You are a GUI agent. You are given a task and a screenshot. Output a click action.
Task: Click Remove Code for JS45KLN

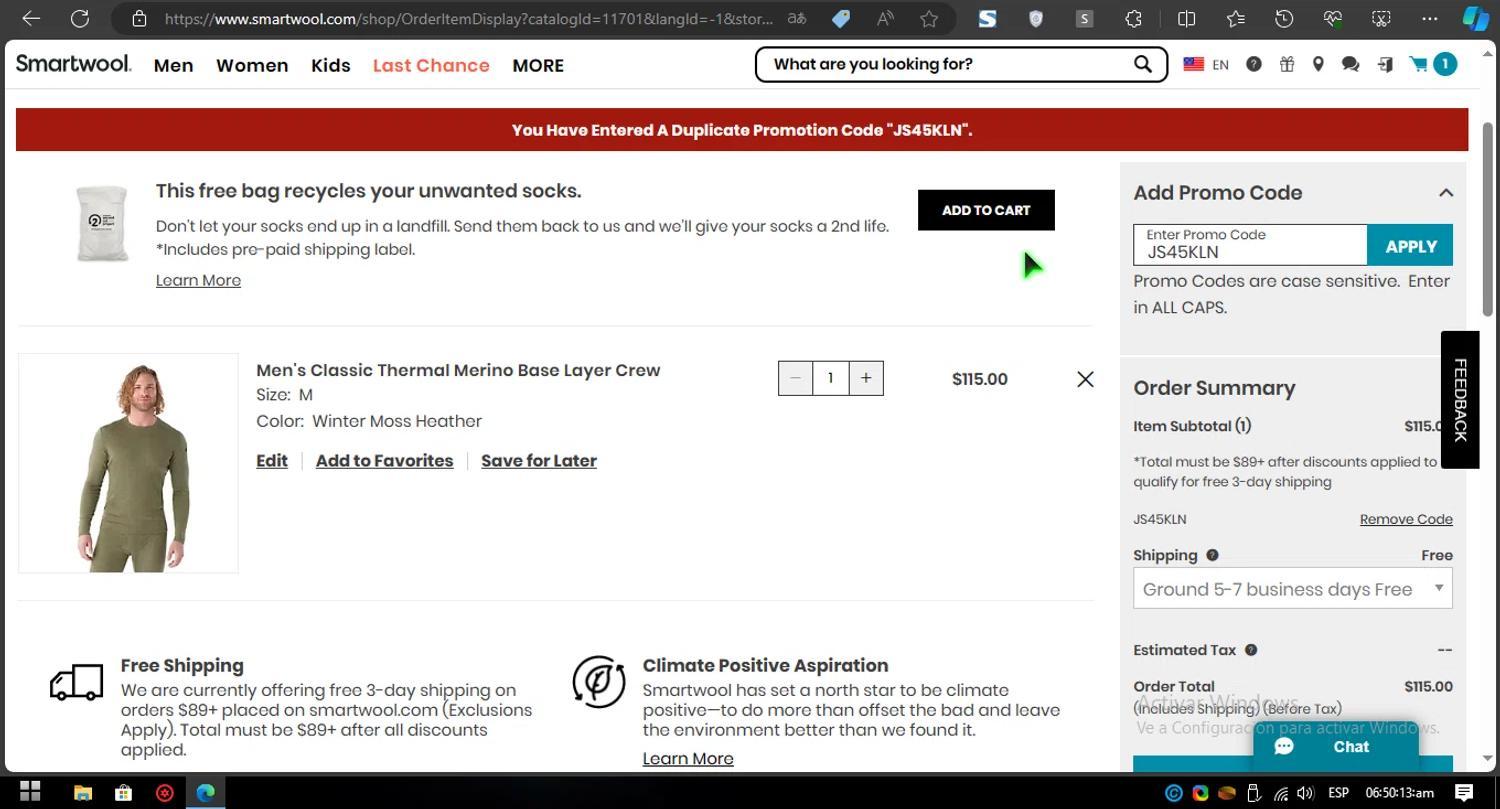click(1406, 519)
